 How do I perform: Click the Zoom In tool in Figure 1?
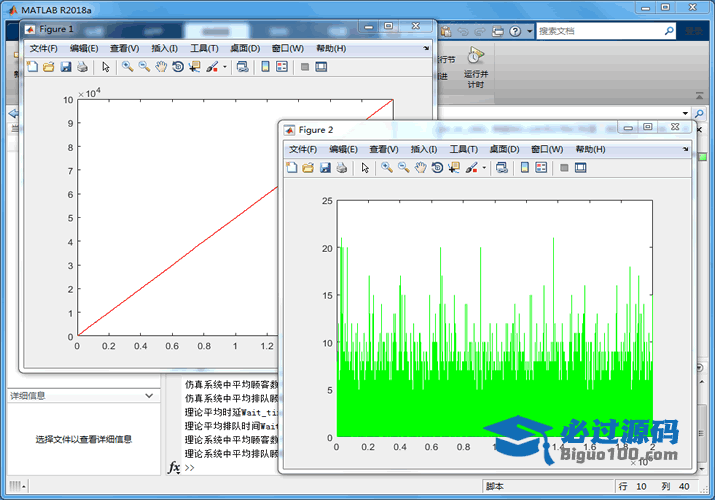pyautogui.click(x=128, y=67)
